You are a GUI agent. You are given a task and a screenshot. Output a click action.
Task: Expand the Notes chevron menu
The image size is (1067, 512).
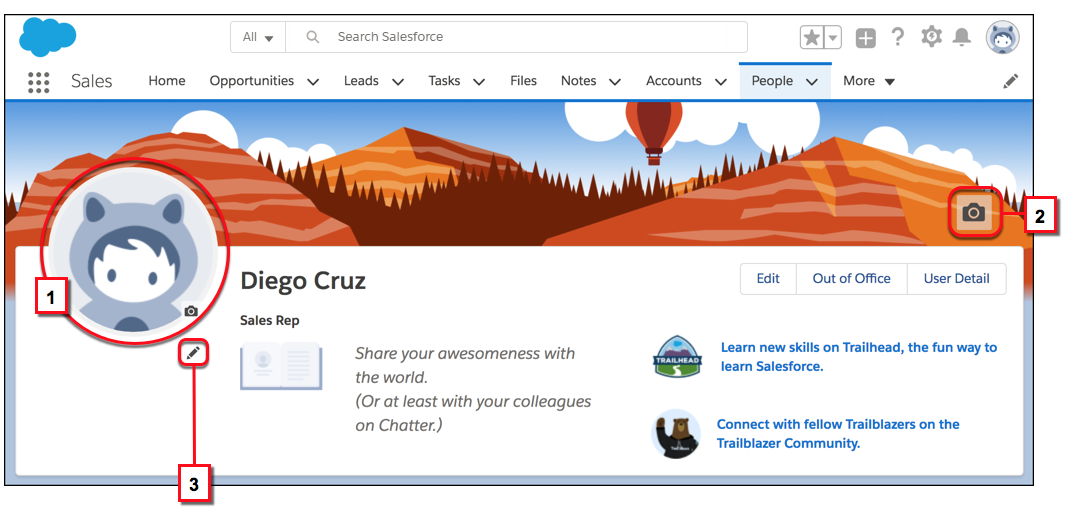615,82
